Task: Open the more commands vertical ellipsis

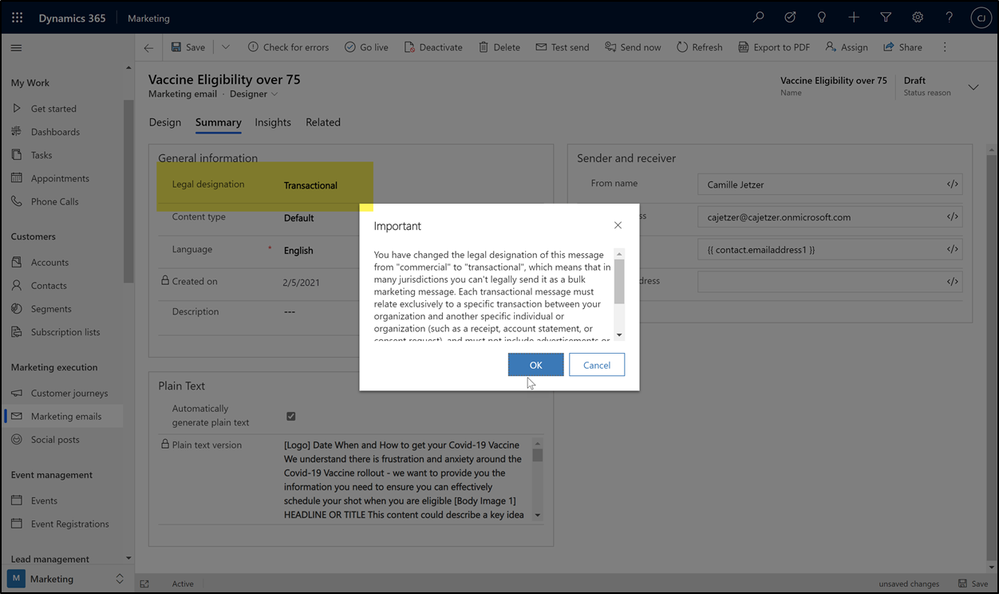Action: pyautogui.click(x=945, y=47)
